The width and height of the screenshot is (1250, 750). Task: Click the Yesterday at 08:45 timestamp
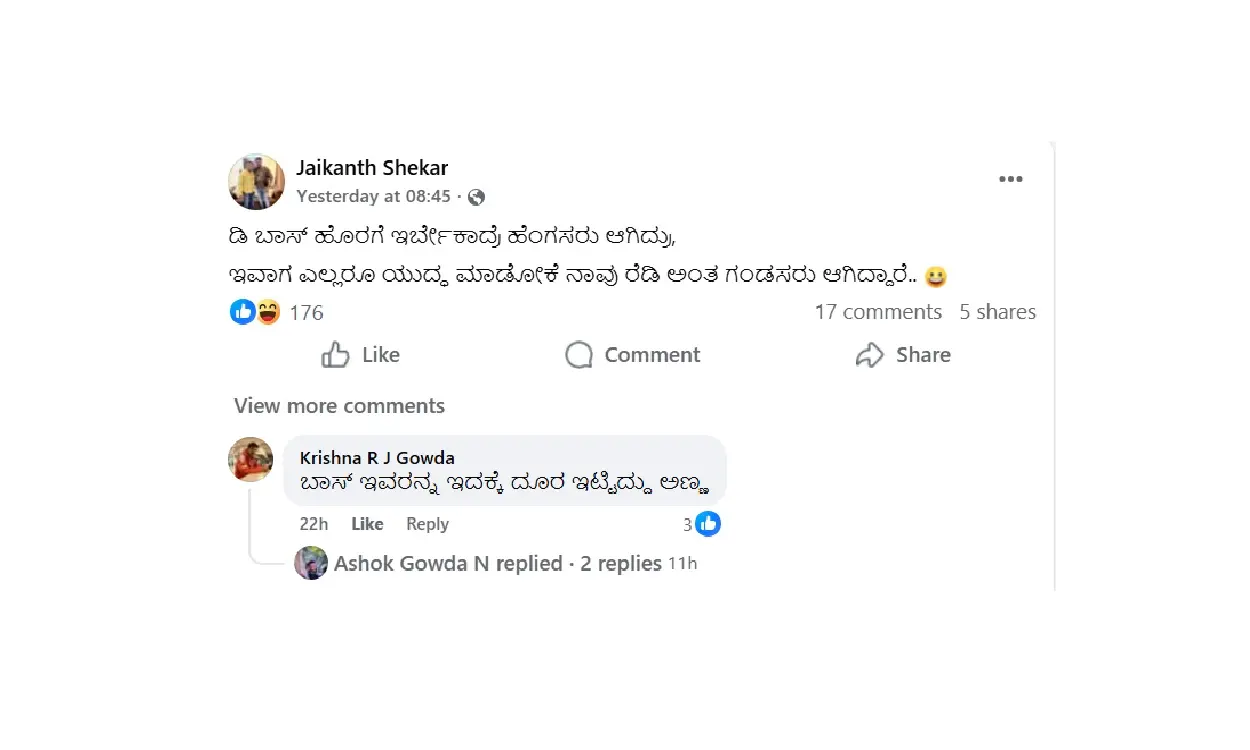[x=373, y=196]
